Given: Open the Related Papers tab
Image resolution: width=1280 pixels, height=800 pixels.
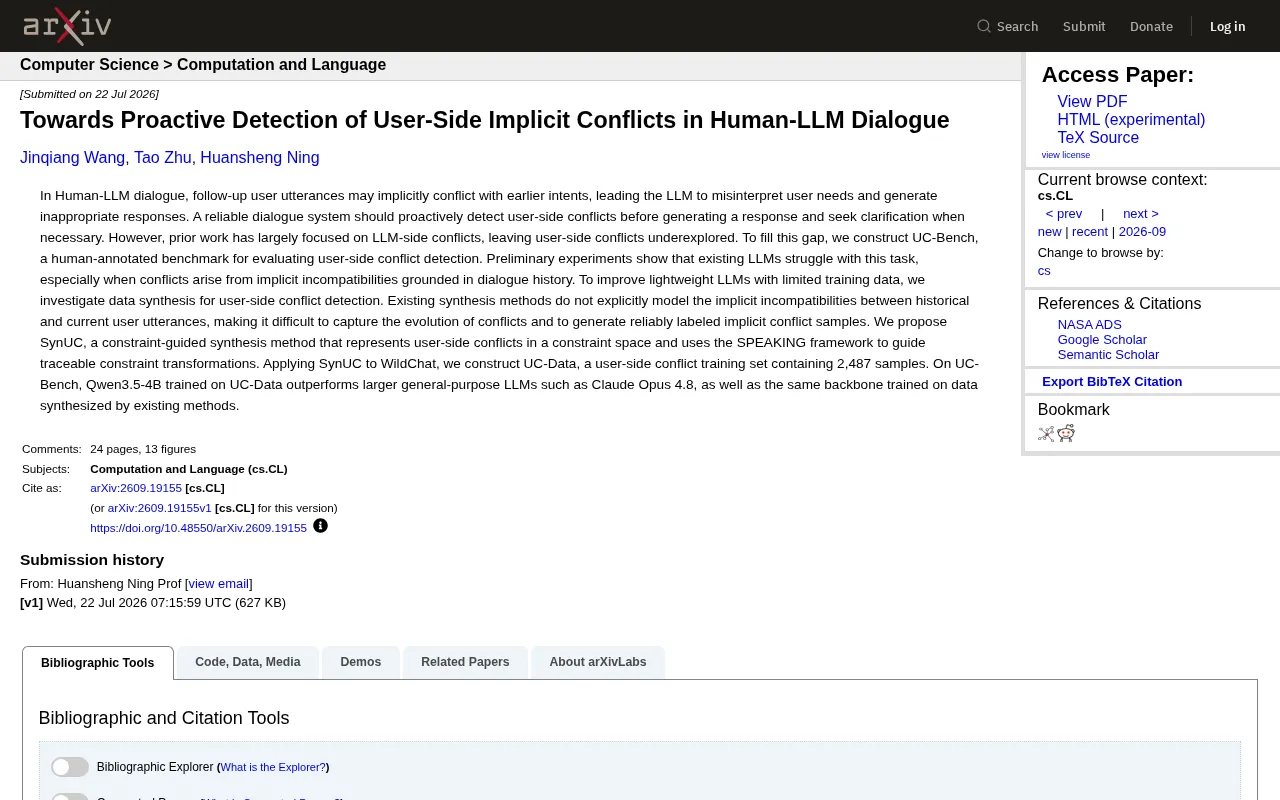Looking at the screenshot, I should click(x=465, y=662).
